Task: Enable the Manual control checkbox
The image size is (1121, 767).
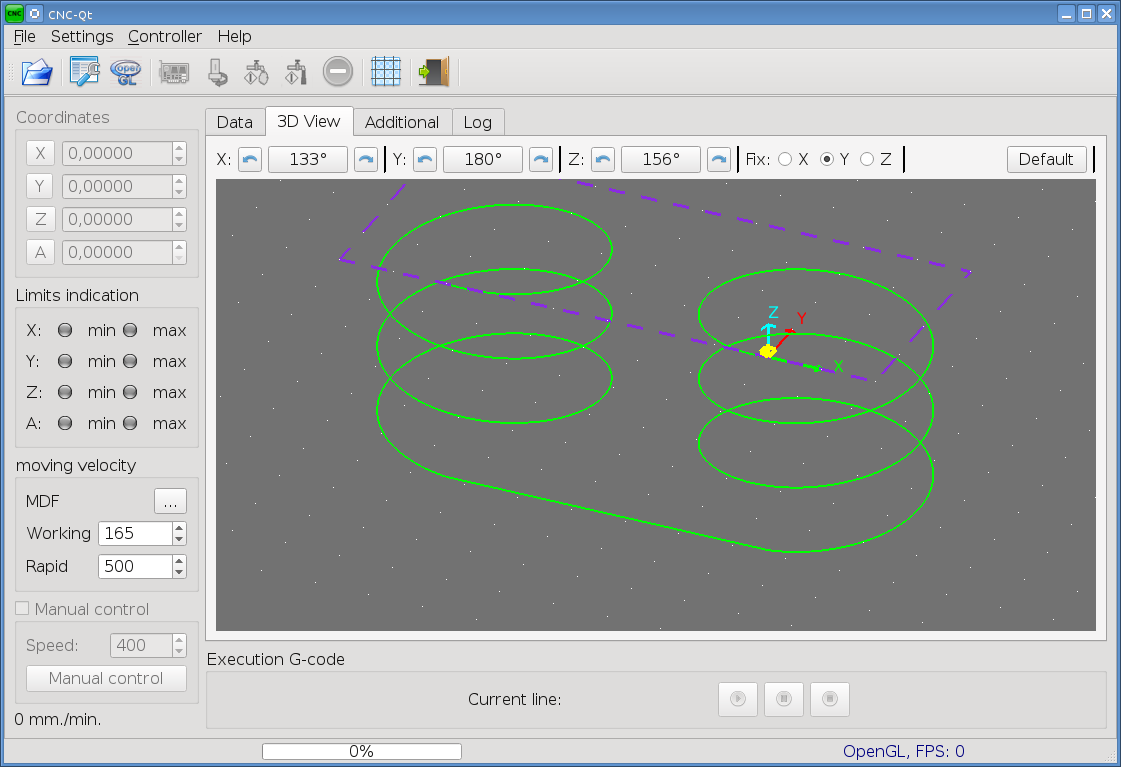Action: (x=22, y=608)
